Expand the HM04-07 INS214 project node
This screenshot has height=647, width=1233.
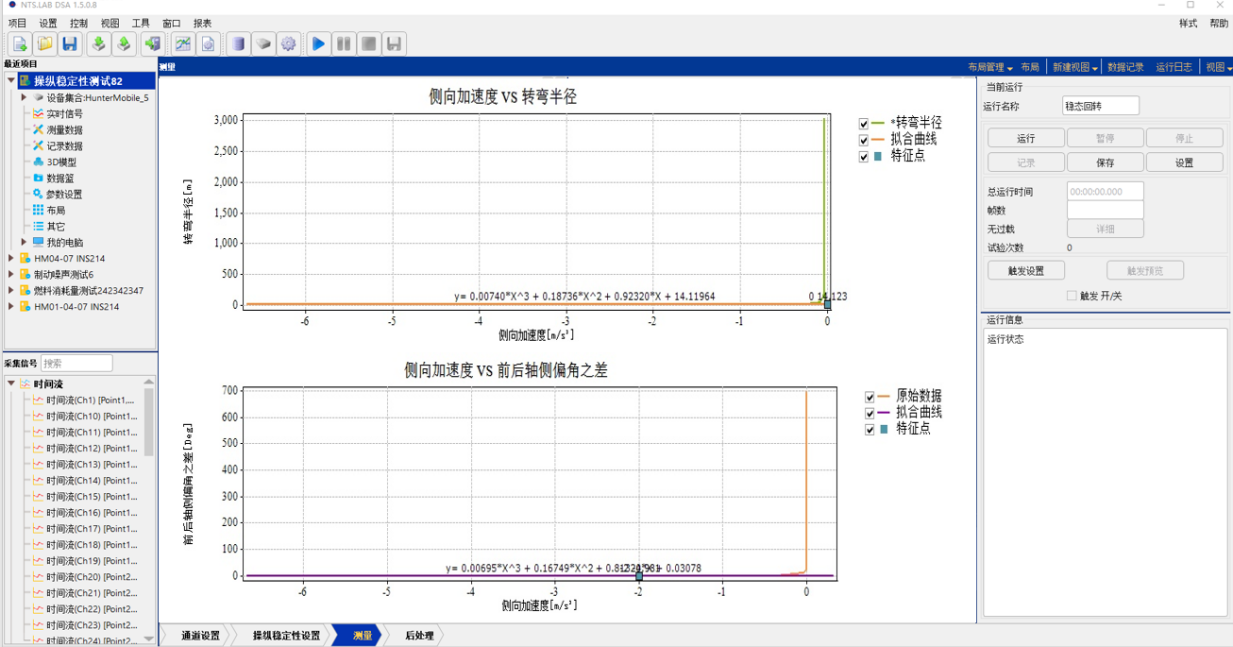coord(11,259)
